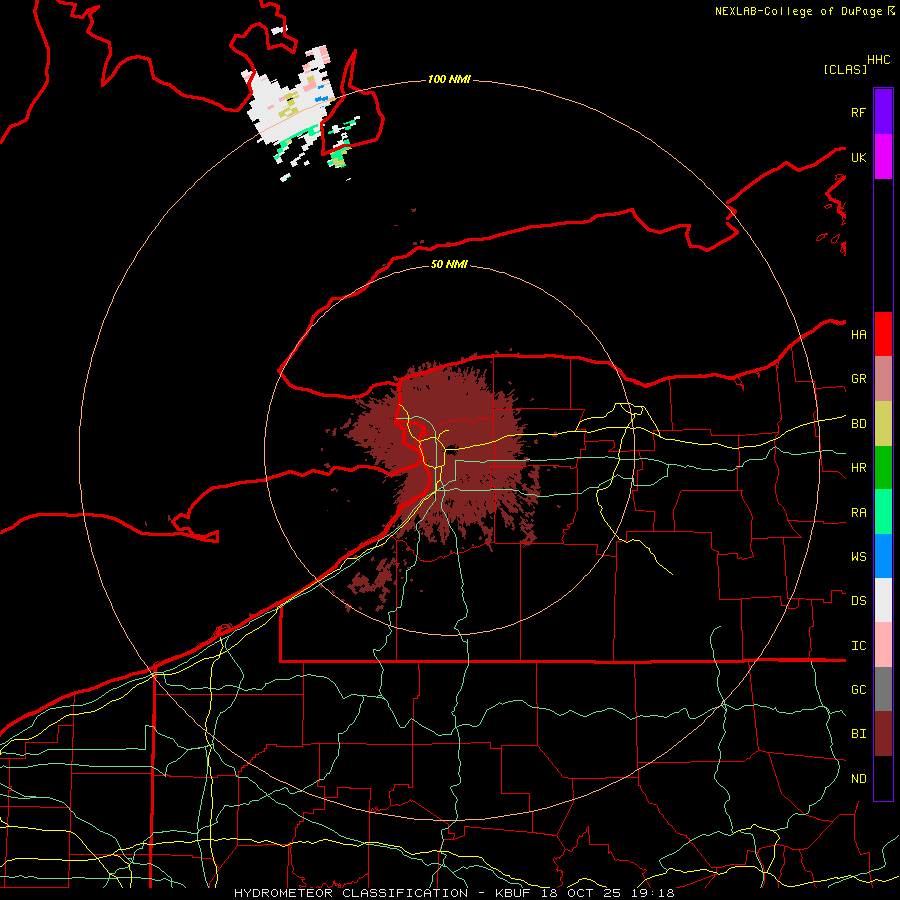Click the white DS legend swatch
This screenshot has width=900, height=900.
(883, 600)
